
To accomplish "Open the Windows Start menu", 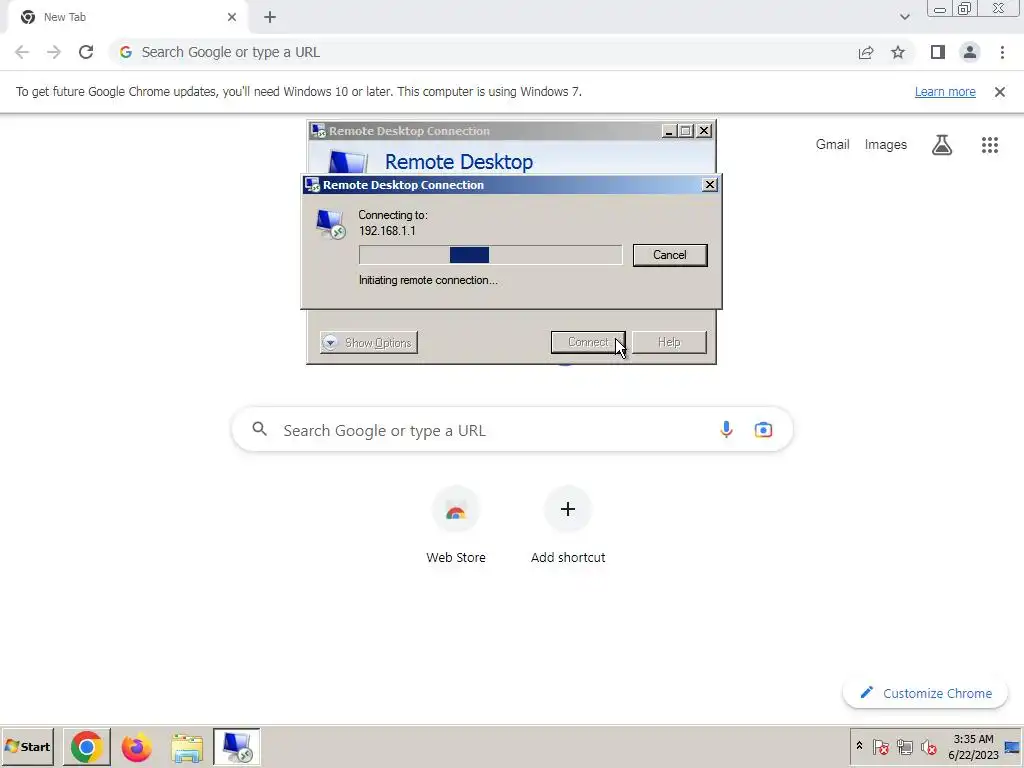I will 27,746.
